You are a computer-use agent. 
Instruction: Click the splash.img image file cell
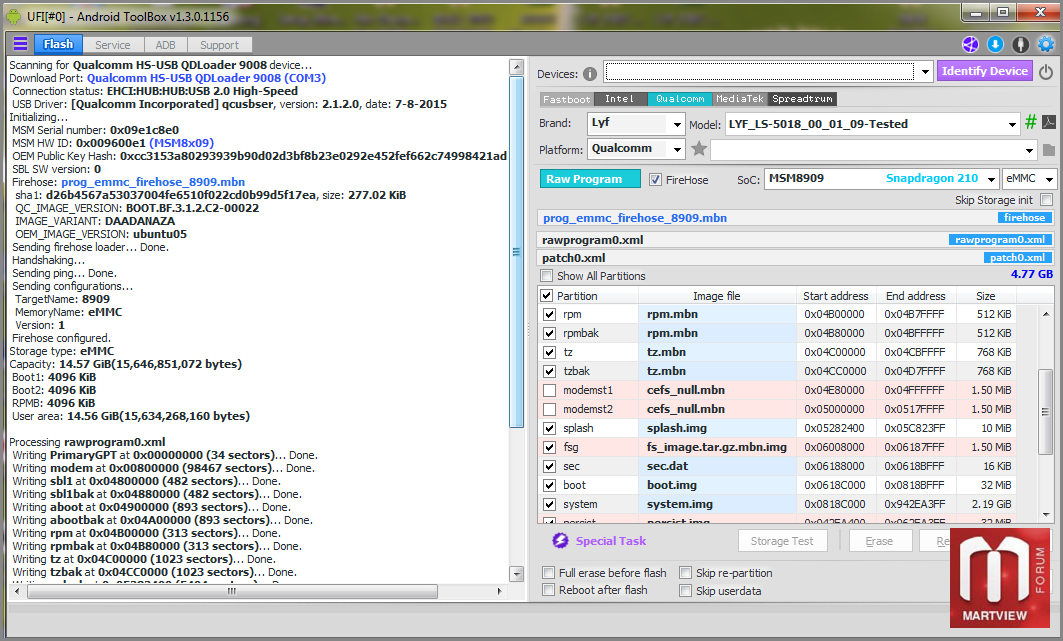tap(717, 428)
